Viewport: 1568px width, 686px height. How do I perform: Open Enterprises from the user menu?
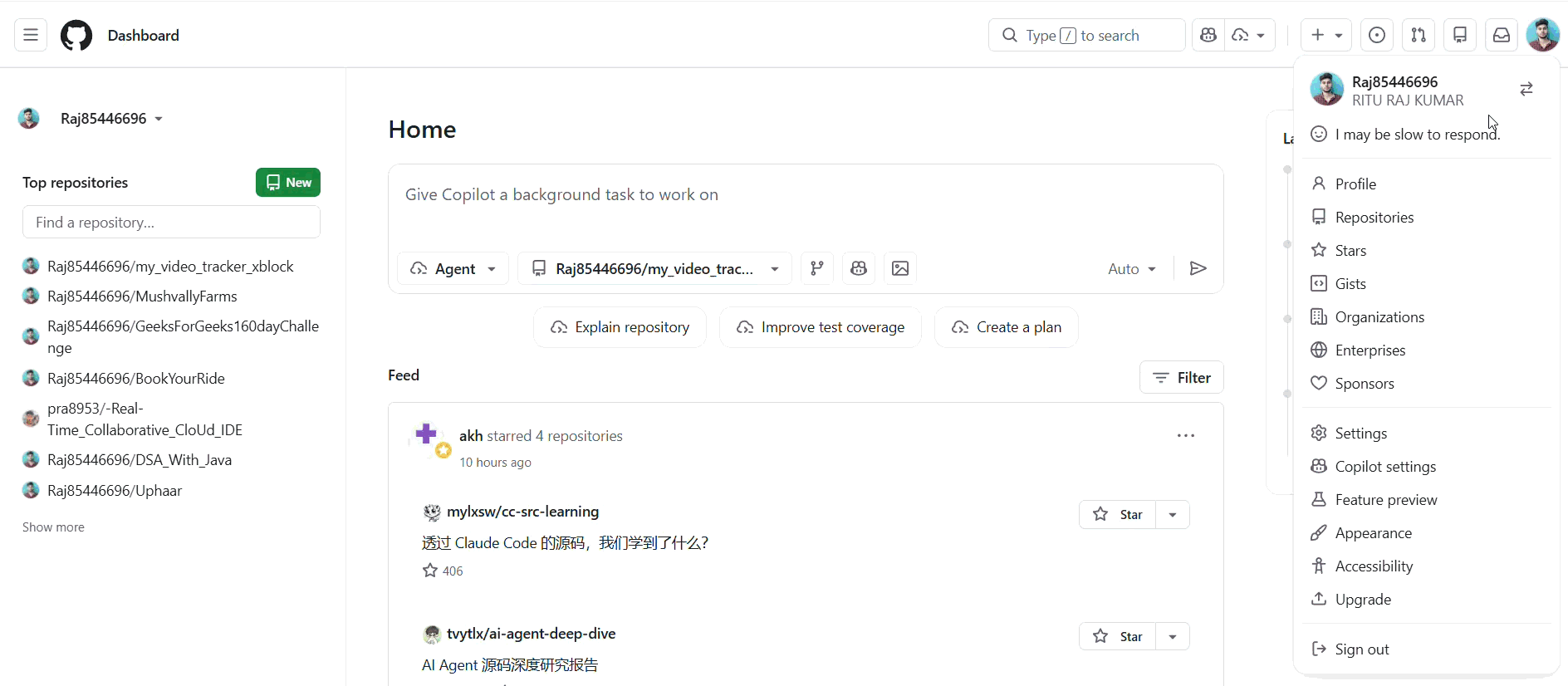tap(1426, 350)
